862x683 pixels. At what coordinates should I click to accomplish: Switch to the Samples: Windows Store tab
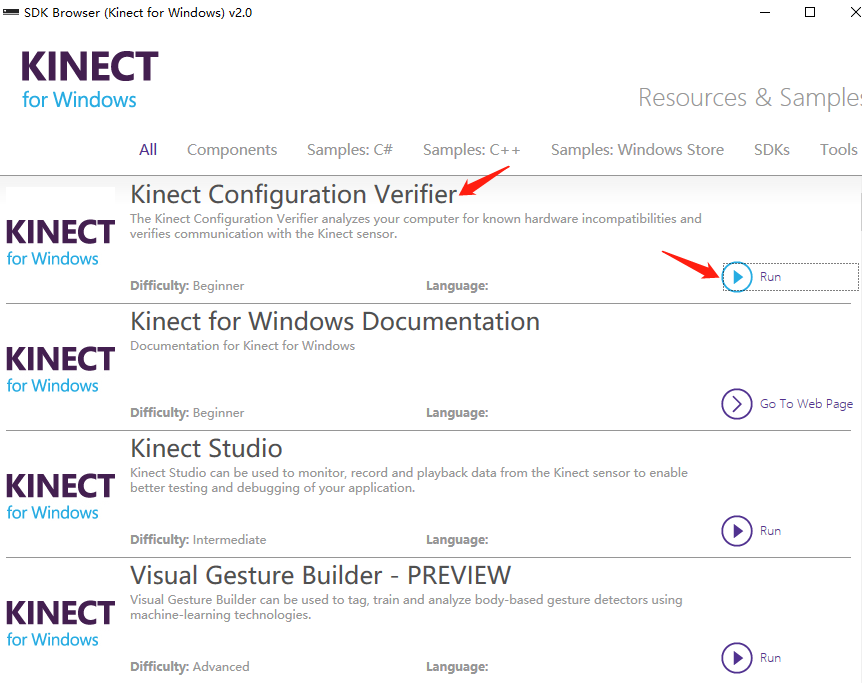tap(637, 149)
